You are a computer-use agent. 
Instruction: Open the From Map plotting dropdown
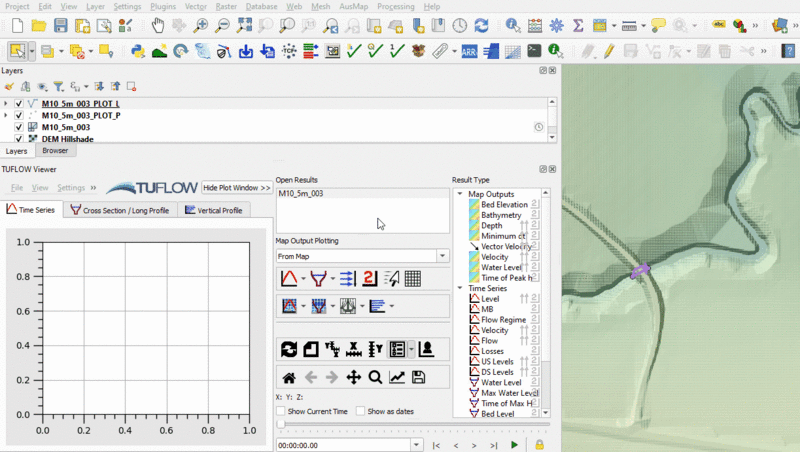coord(362,257)
